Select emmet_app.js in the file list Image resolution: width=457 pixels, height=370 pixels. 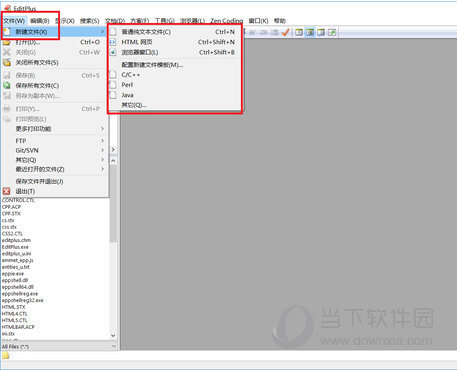[18, 260]
